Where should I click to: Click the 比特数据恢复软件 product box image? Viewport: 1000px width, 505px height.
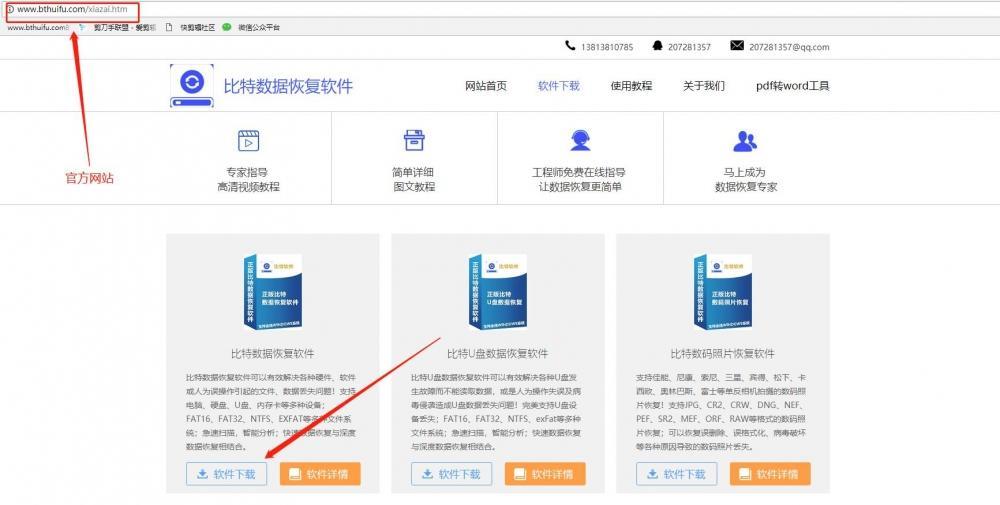pyautogui.click(x=272, y=292)
